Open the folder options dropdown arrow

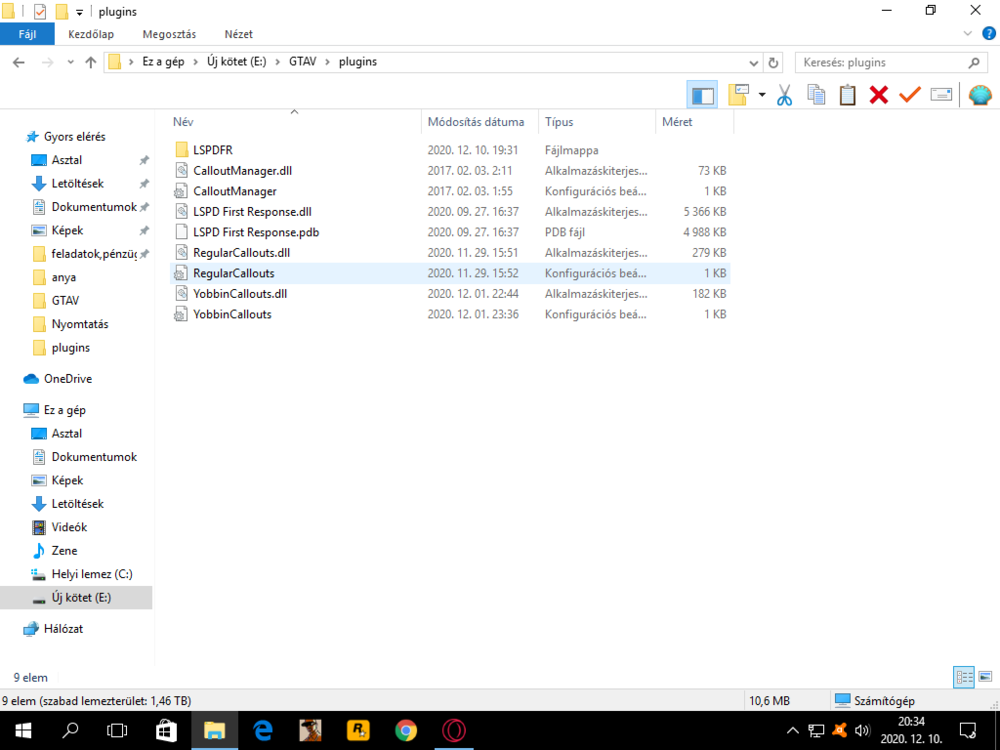762,95
